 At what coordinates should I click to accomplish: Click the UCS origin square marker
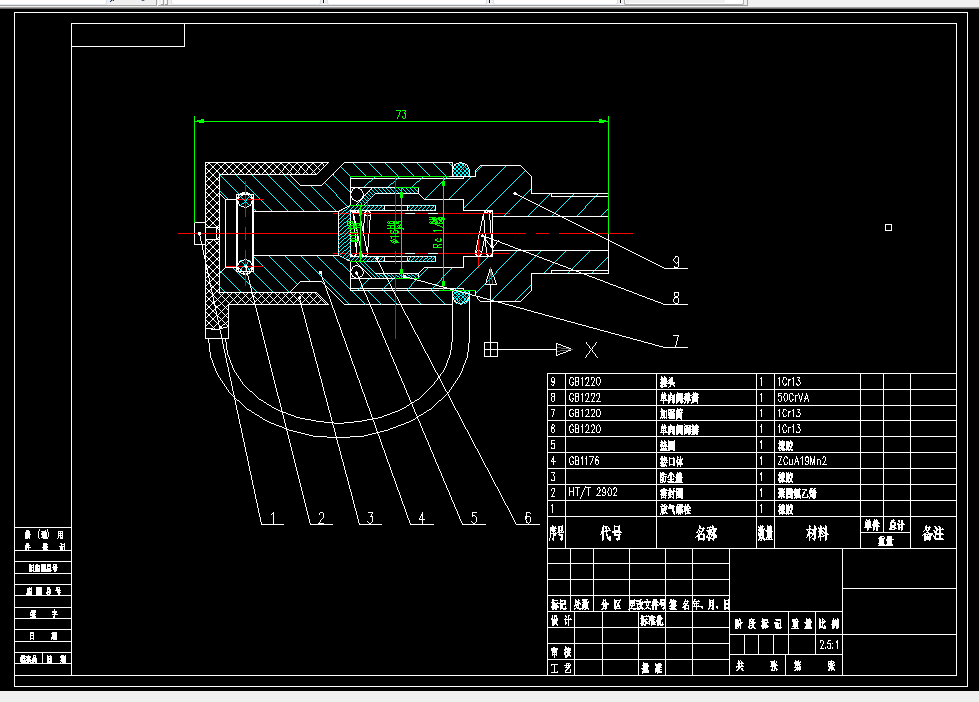coord(491,350)
